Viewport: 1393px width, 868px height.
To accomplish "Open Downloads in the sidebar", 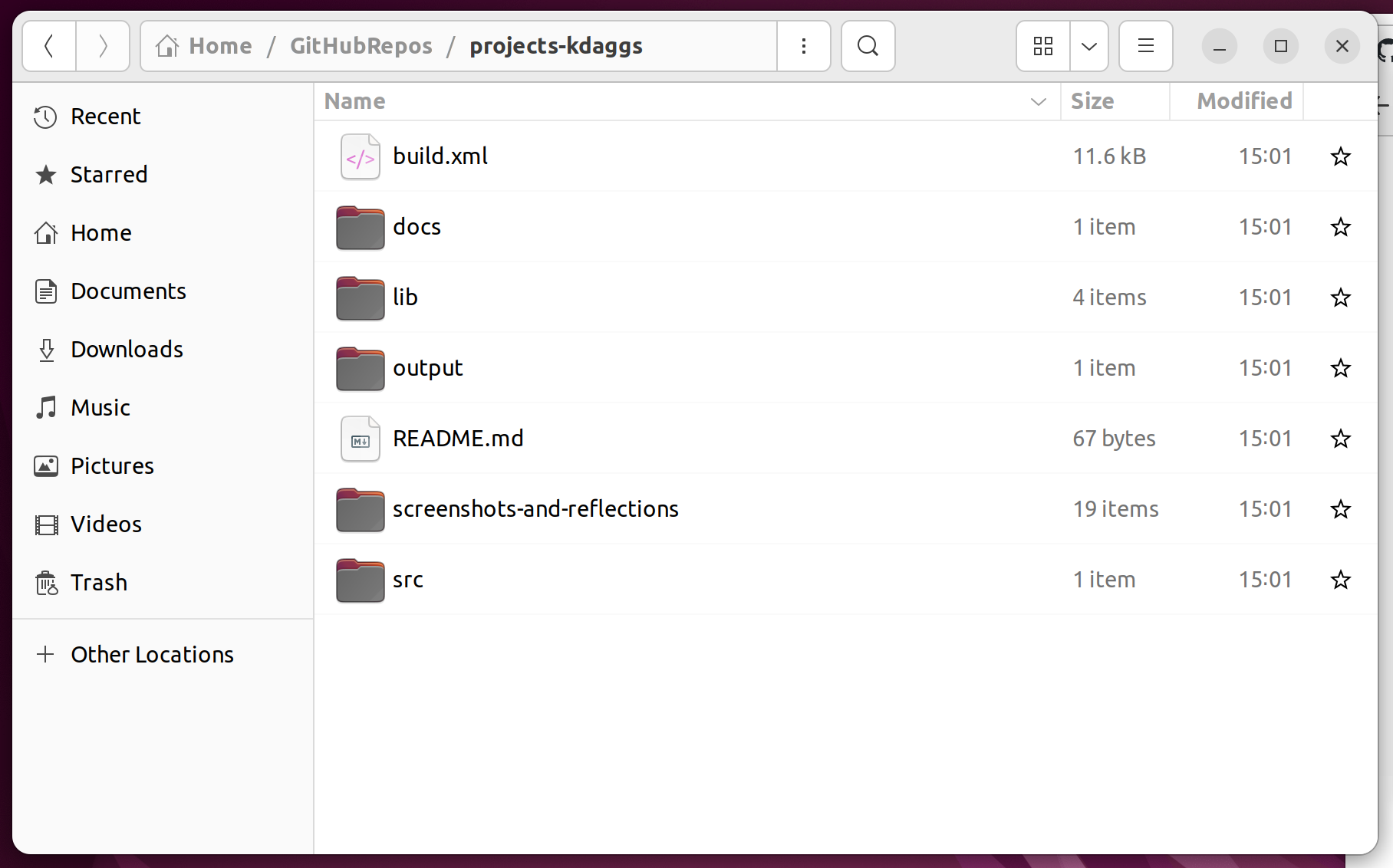I will pyautogui.click(x=163, y=350).
